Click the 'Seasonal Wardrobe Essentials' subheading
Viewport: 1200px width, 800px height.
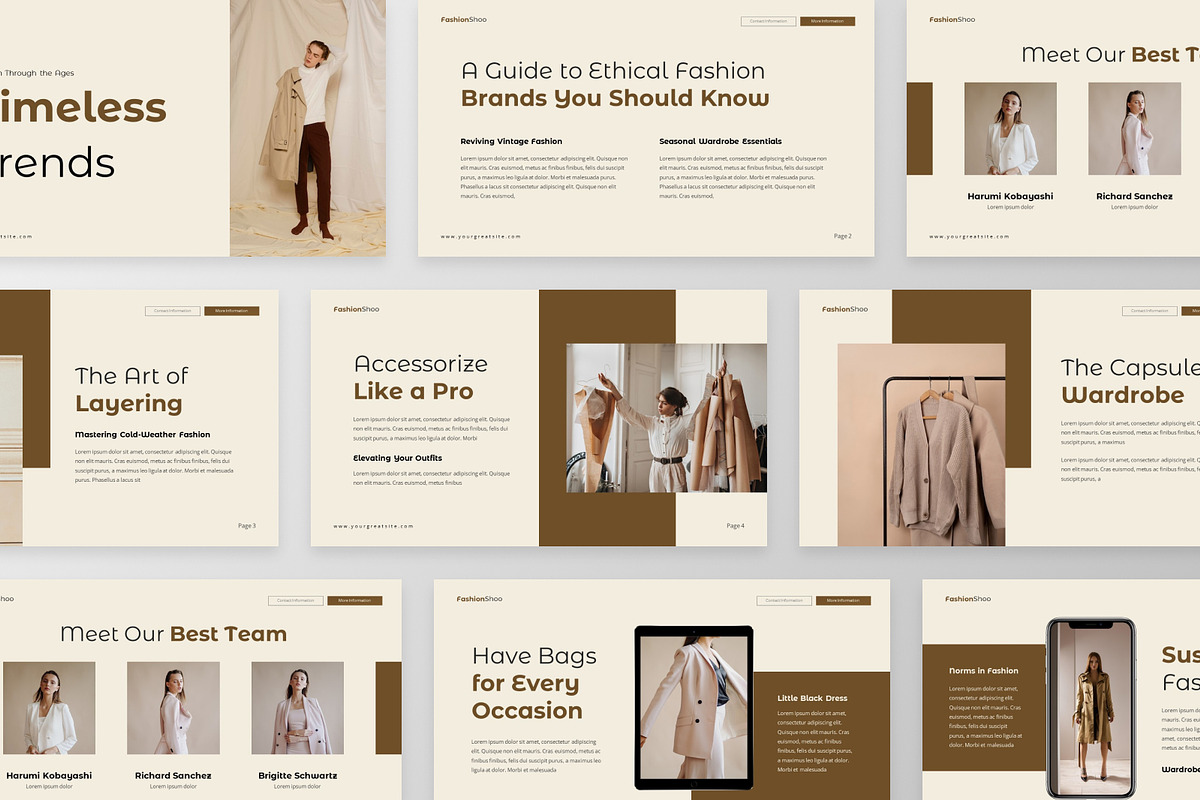pos(720,141)
